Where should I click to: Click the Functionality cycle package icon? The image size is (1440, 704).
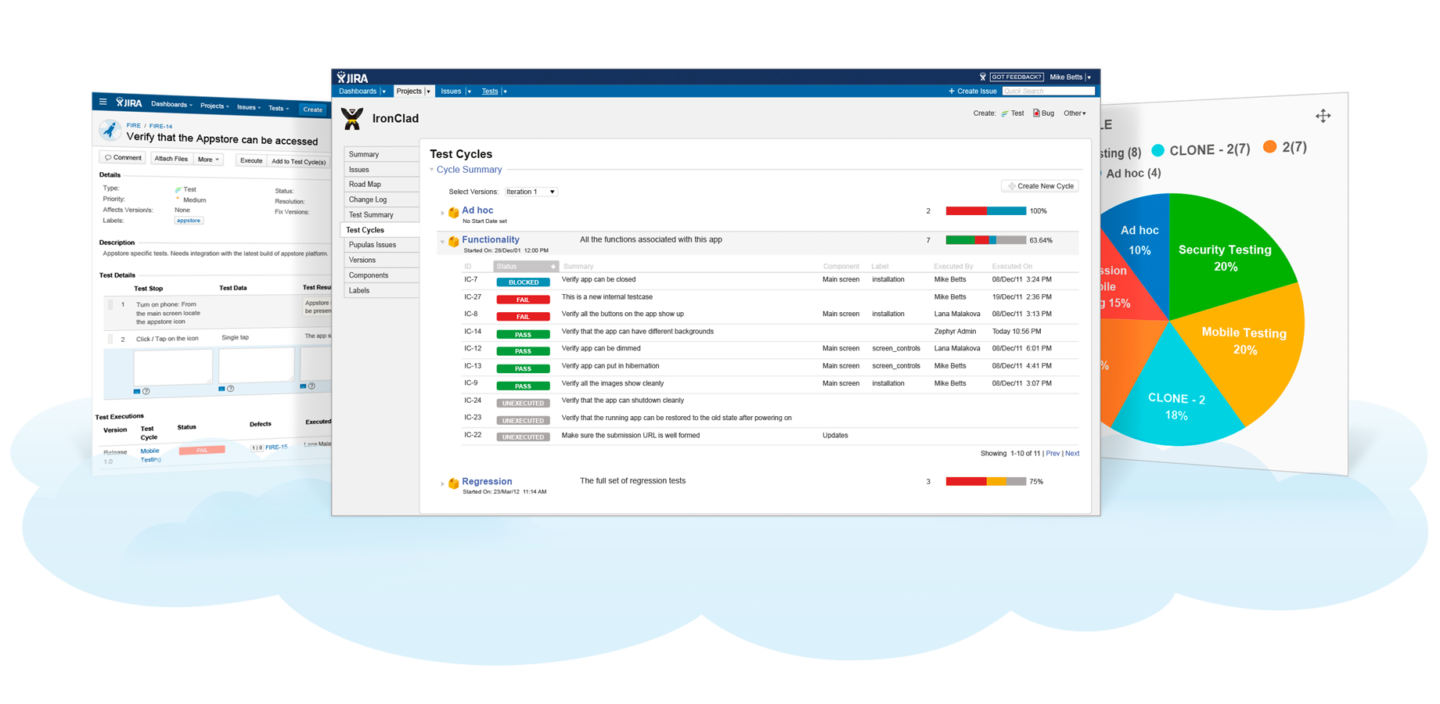pyautogui.click(x=453, y=241)
